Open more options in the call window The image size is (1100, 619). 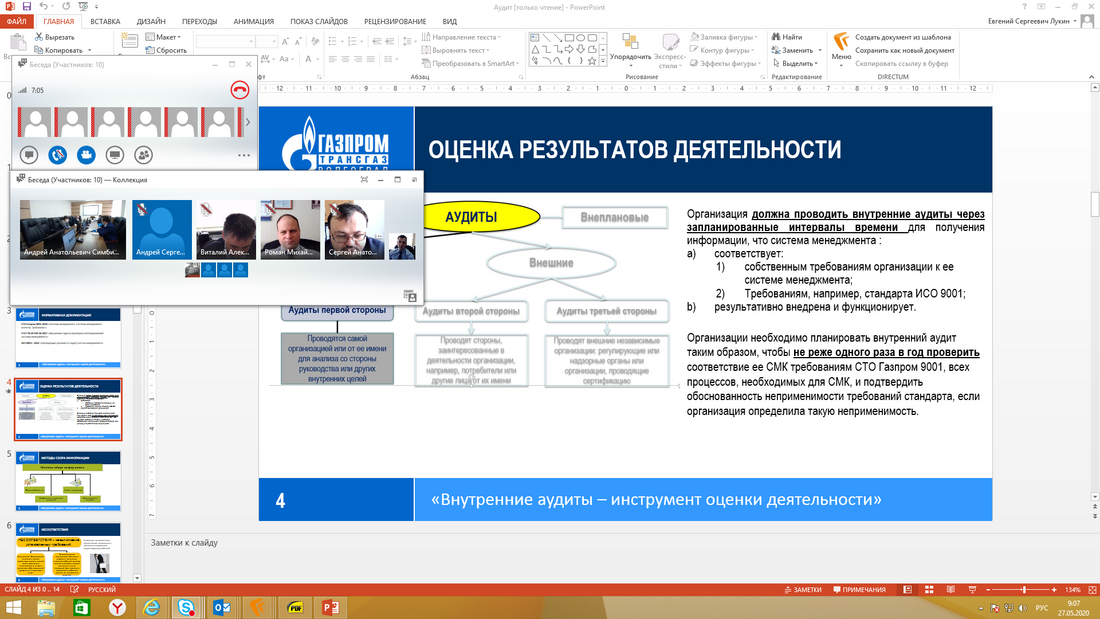point(243,155)
